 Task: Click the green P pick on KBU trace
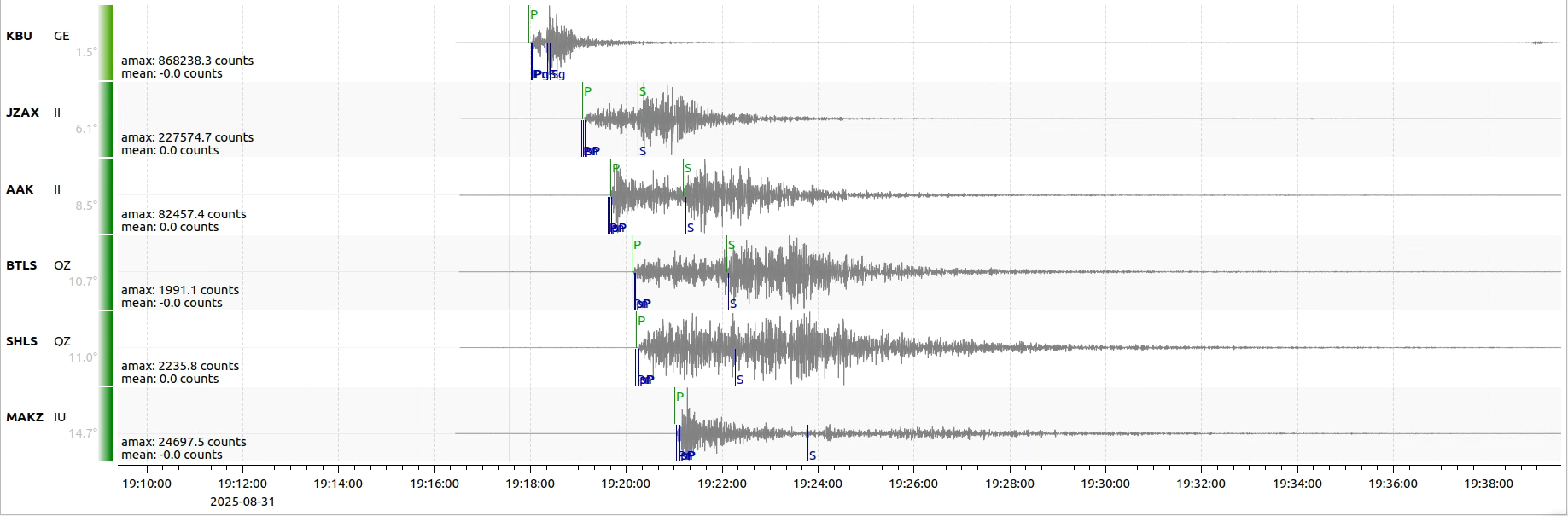[x=533, y=14]
